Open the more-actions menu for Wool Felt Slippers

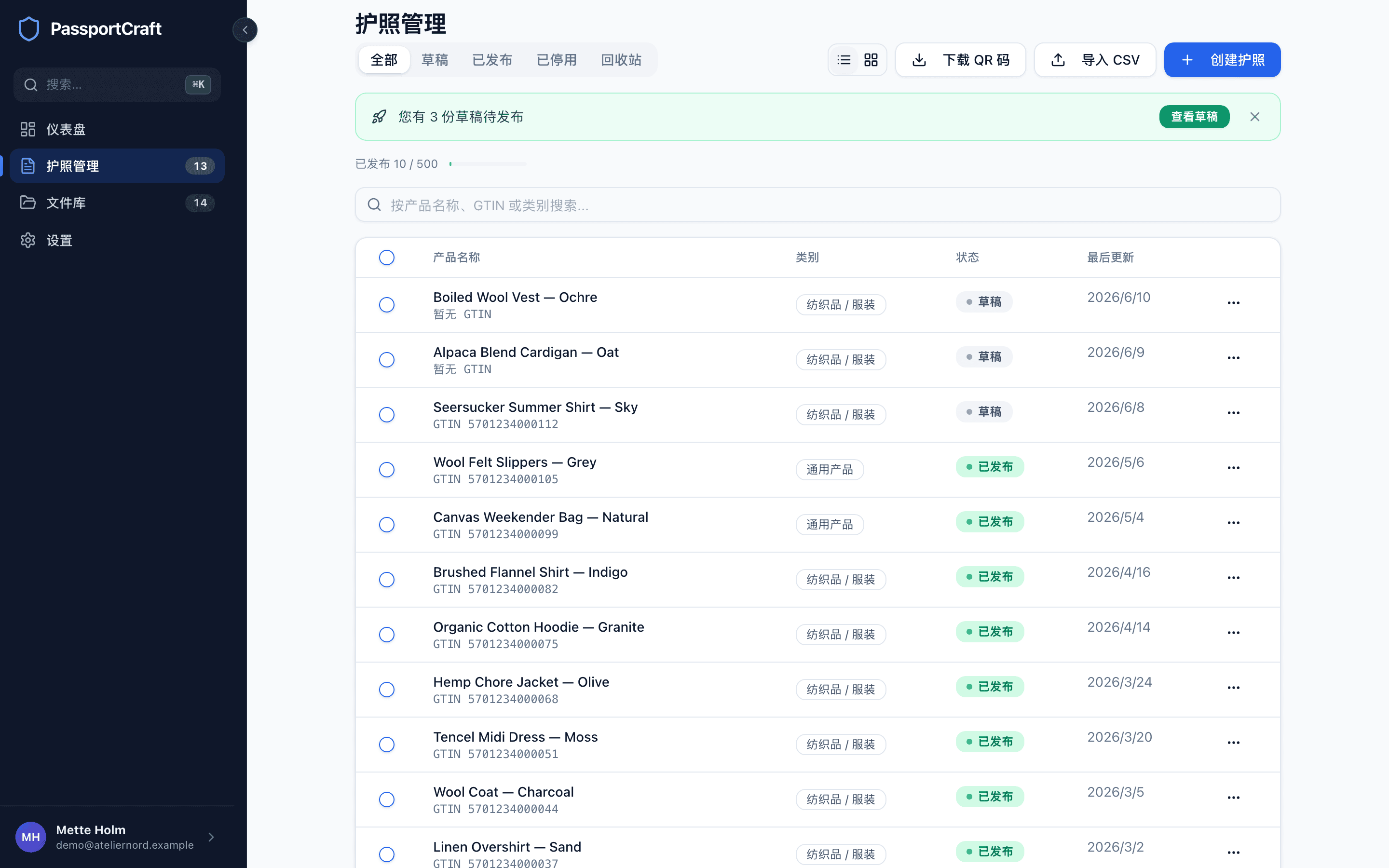click(x=1233, y=468)
